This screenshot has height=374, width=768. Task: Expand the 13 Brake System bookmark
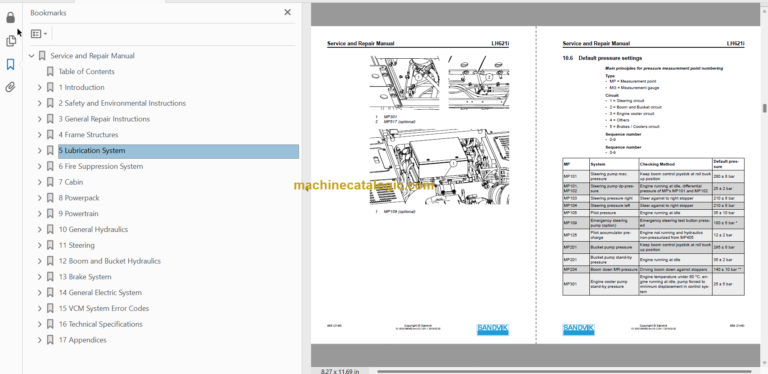[40, 277]
